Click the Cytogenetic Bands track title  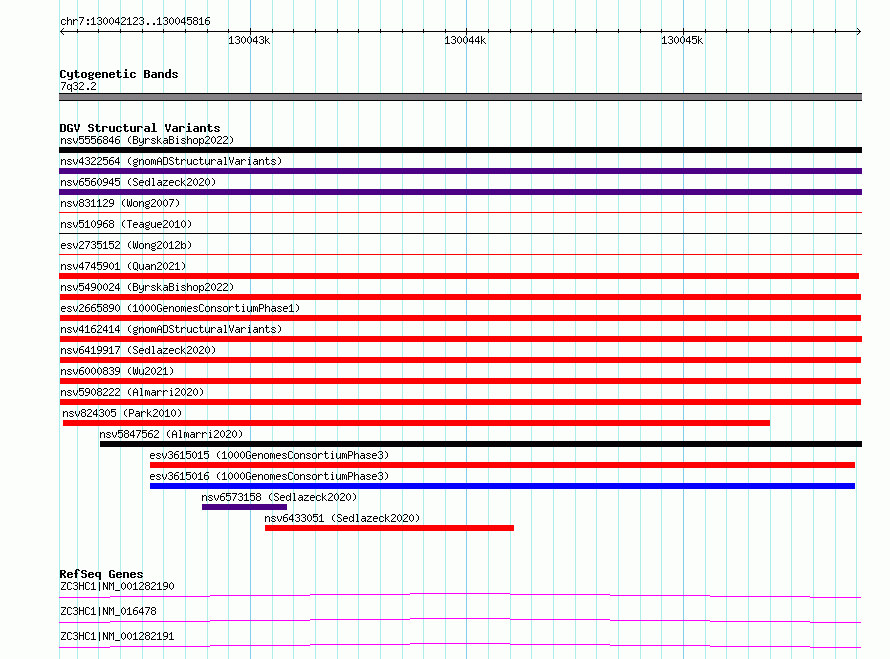click(119, 74)
